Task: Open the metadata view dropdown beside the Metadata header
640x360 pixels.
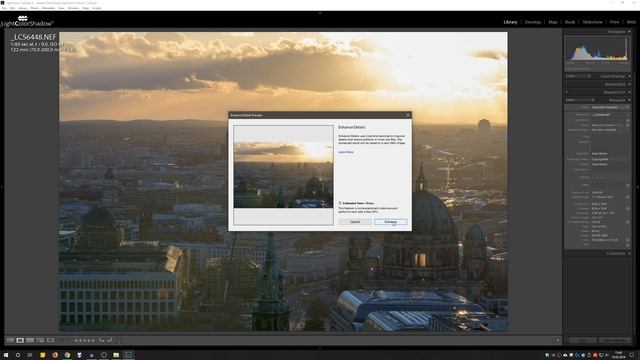Action: (x=580, y=100)
